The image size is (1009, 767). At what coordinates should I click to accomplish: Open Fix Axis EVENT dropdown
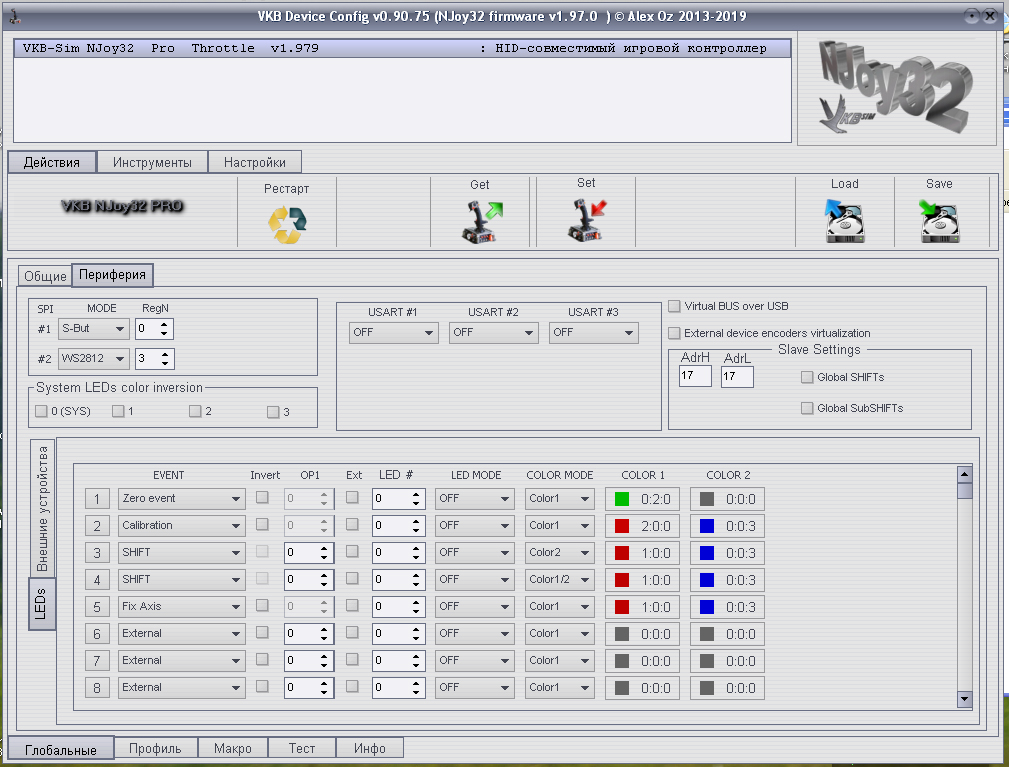click(x=181, y=607)
